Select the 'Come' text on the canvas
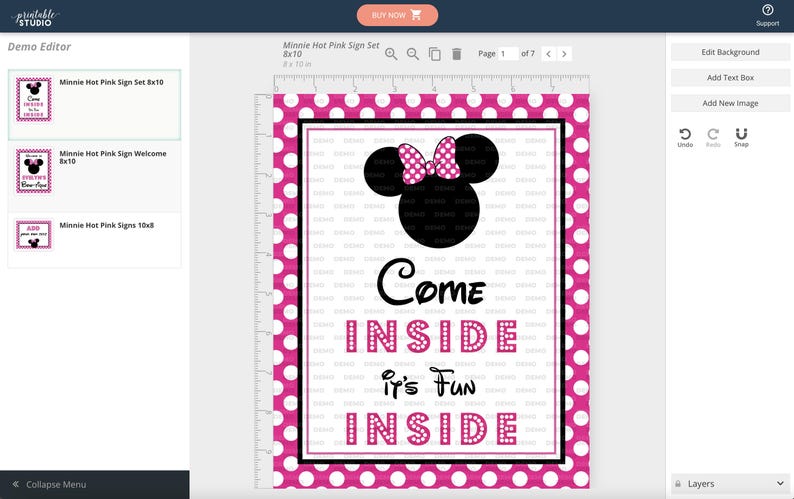This screenshot has height=499, width=794. 431,282
